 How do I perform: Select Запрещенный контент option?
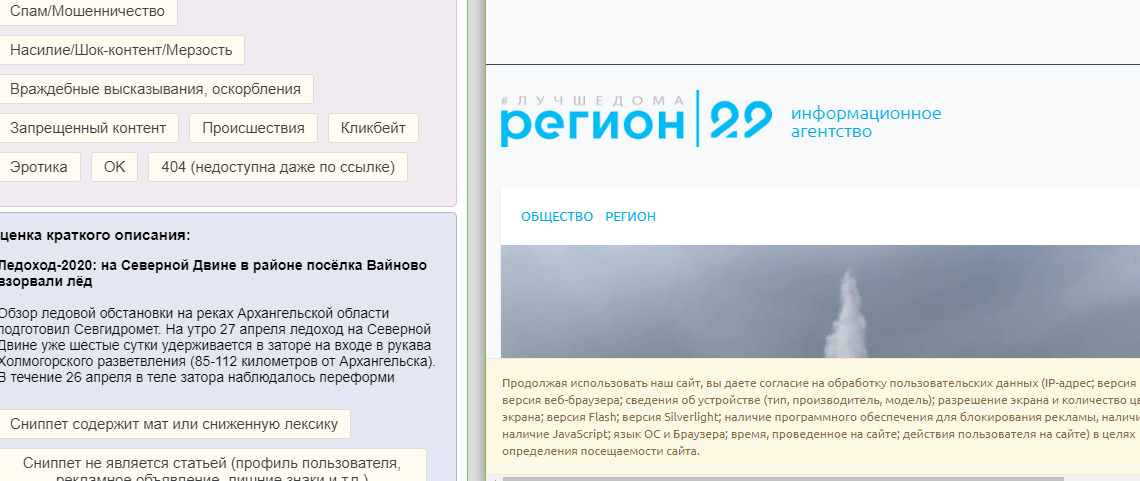click(x=87, y=128)
